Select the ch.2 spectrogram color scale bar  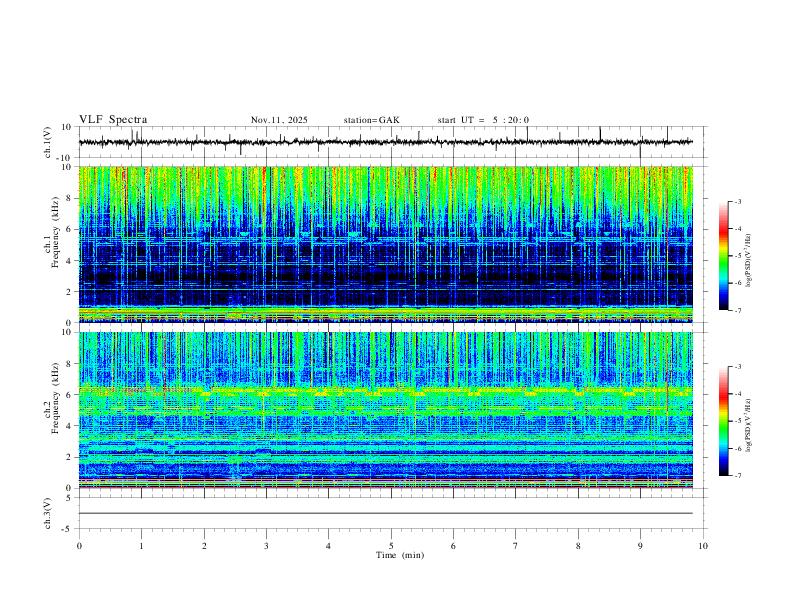723,421
